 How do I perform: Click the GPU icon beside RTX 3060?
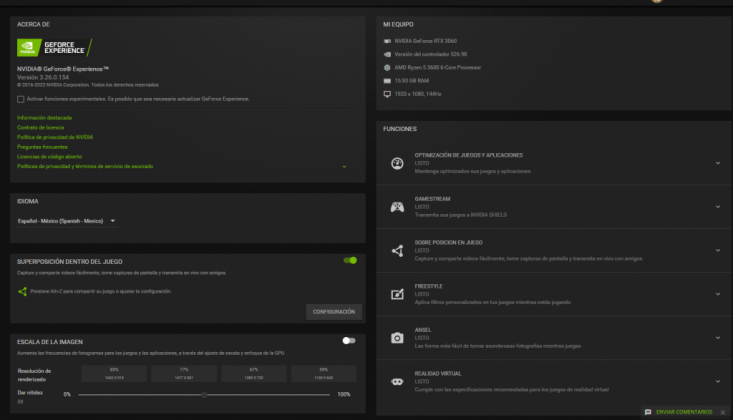(x=387, y=41)
